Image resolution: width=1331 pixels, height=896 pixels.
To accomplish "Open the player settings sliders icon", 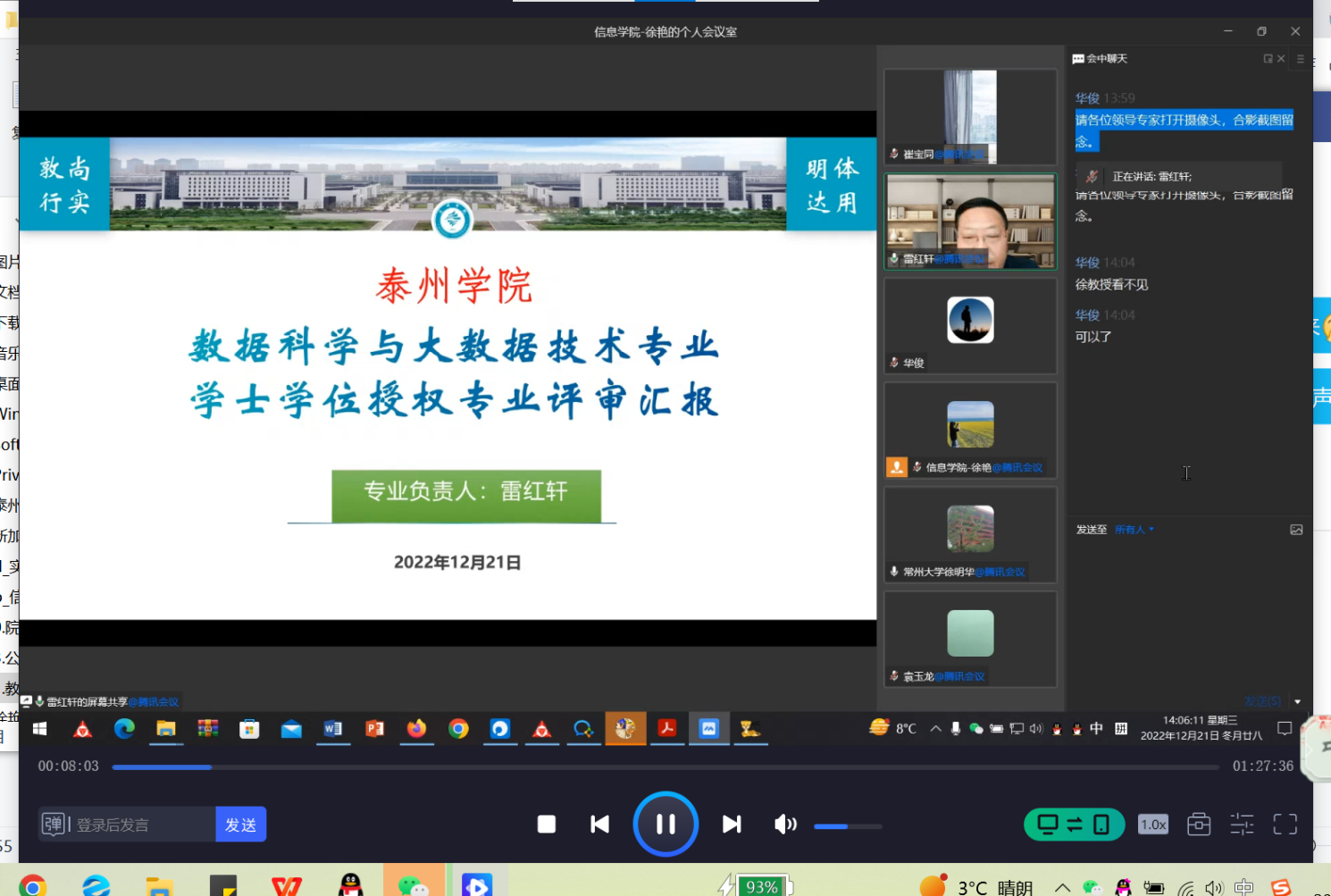I will (1242, 824).
